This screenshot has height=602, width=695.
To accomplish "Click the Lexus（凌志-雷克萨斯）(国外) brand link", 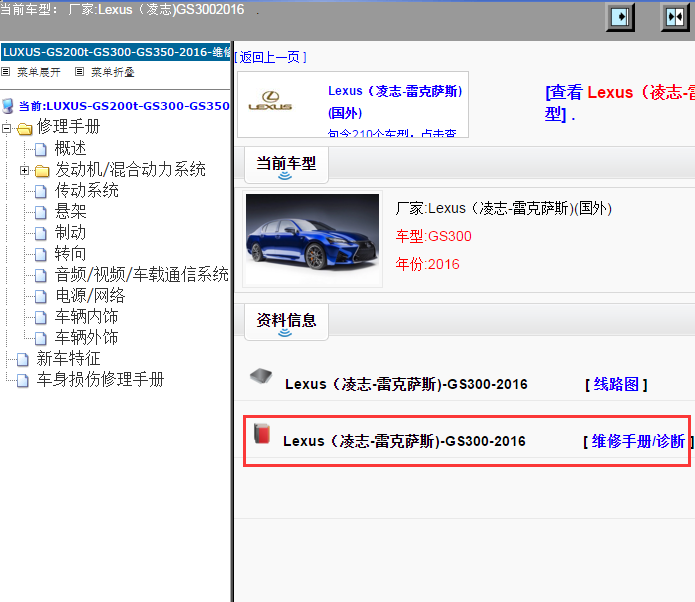I will (x=395, y=102).
